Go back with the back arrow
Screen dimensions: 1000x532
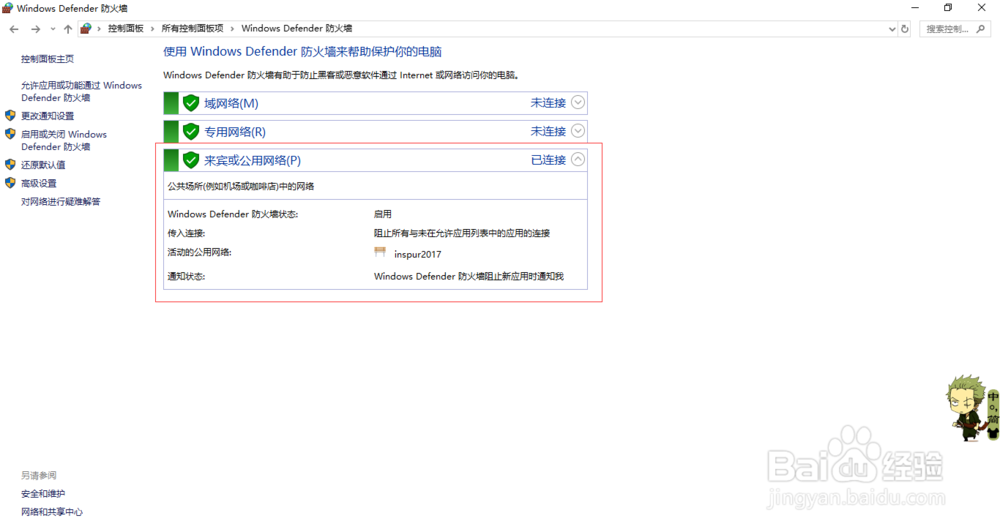coord(14,29)
